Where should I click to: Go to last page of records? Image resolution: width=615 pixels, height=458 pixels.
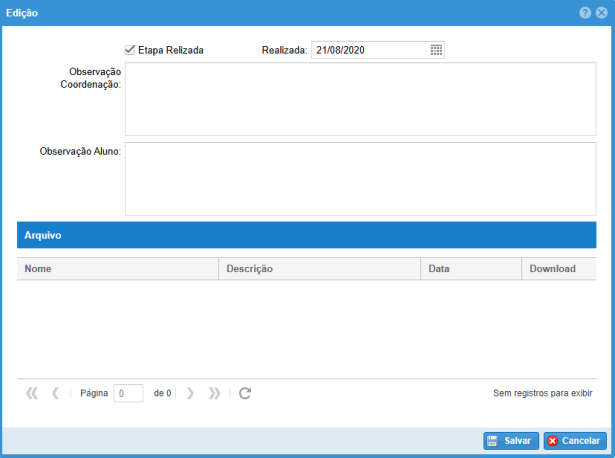[x=214, y=394]
